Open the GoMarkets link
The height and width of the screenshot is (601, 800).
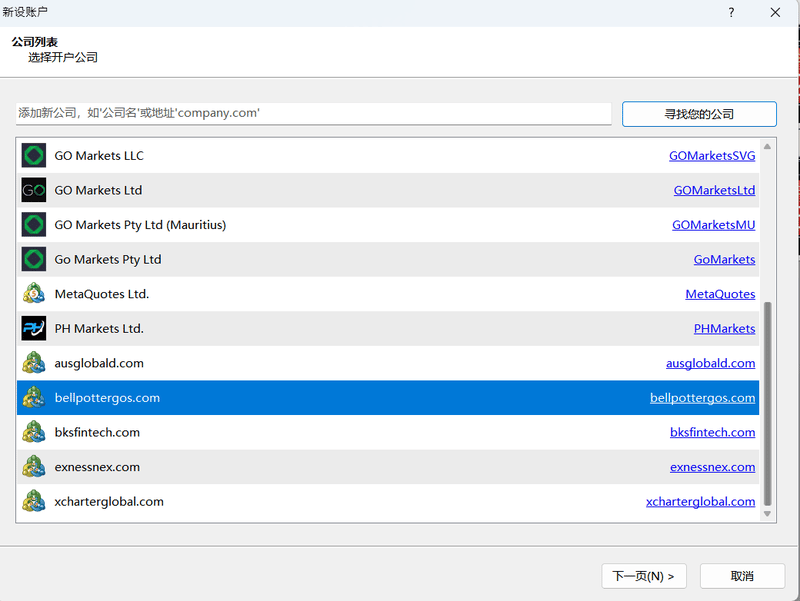(724, 260)
